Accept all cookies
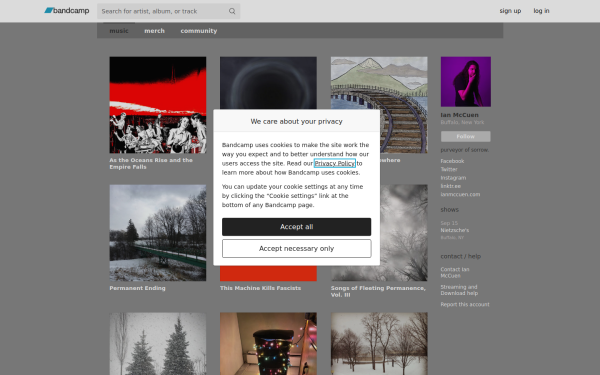600x375 pixels. coord(297,227)
